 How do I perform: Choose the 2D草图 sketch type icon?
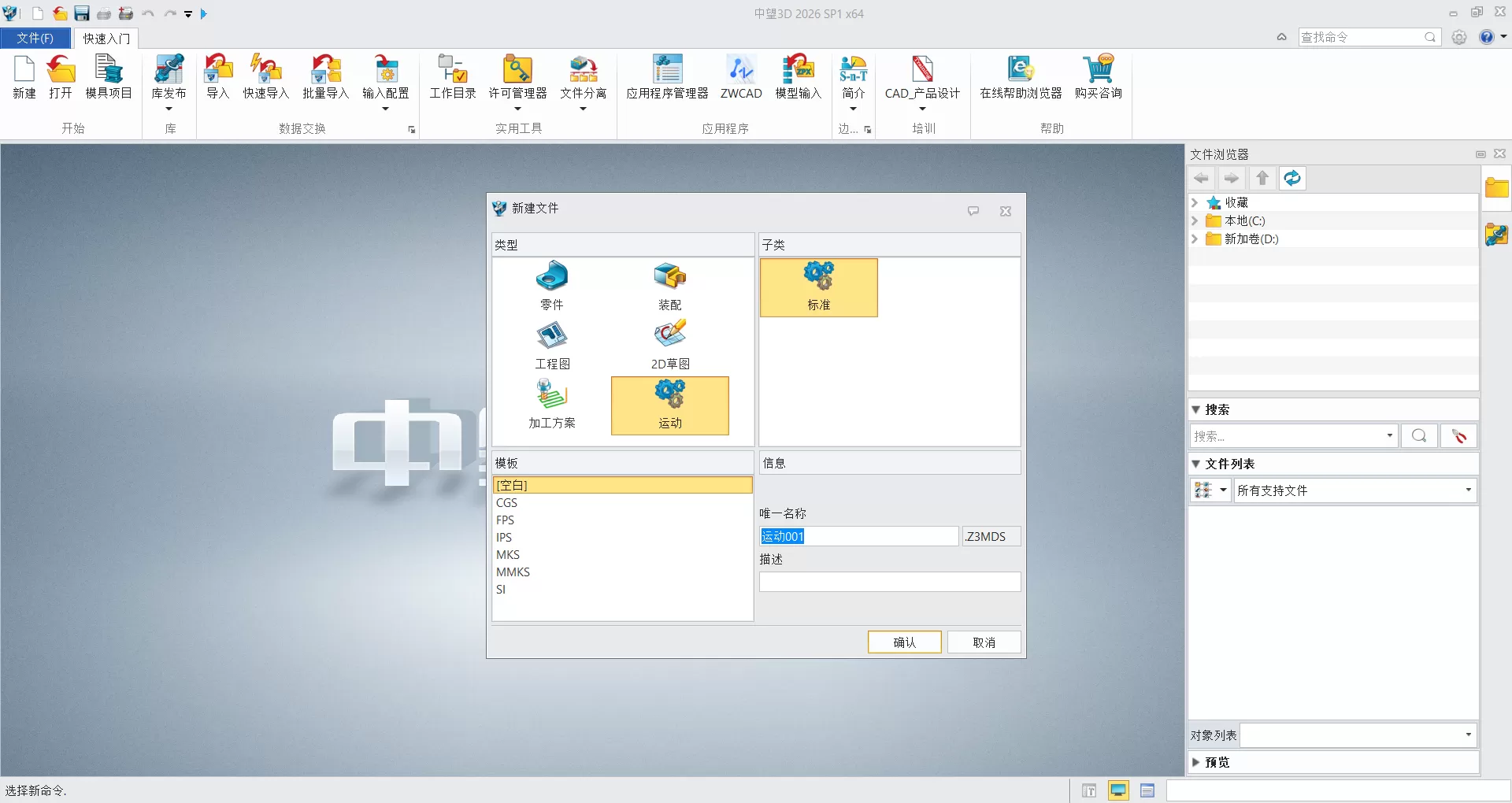tap(669, 337)
